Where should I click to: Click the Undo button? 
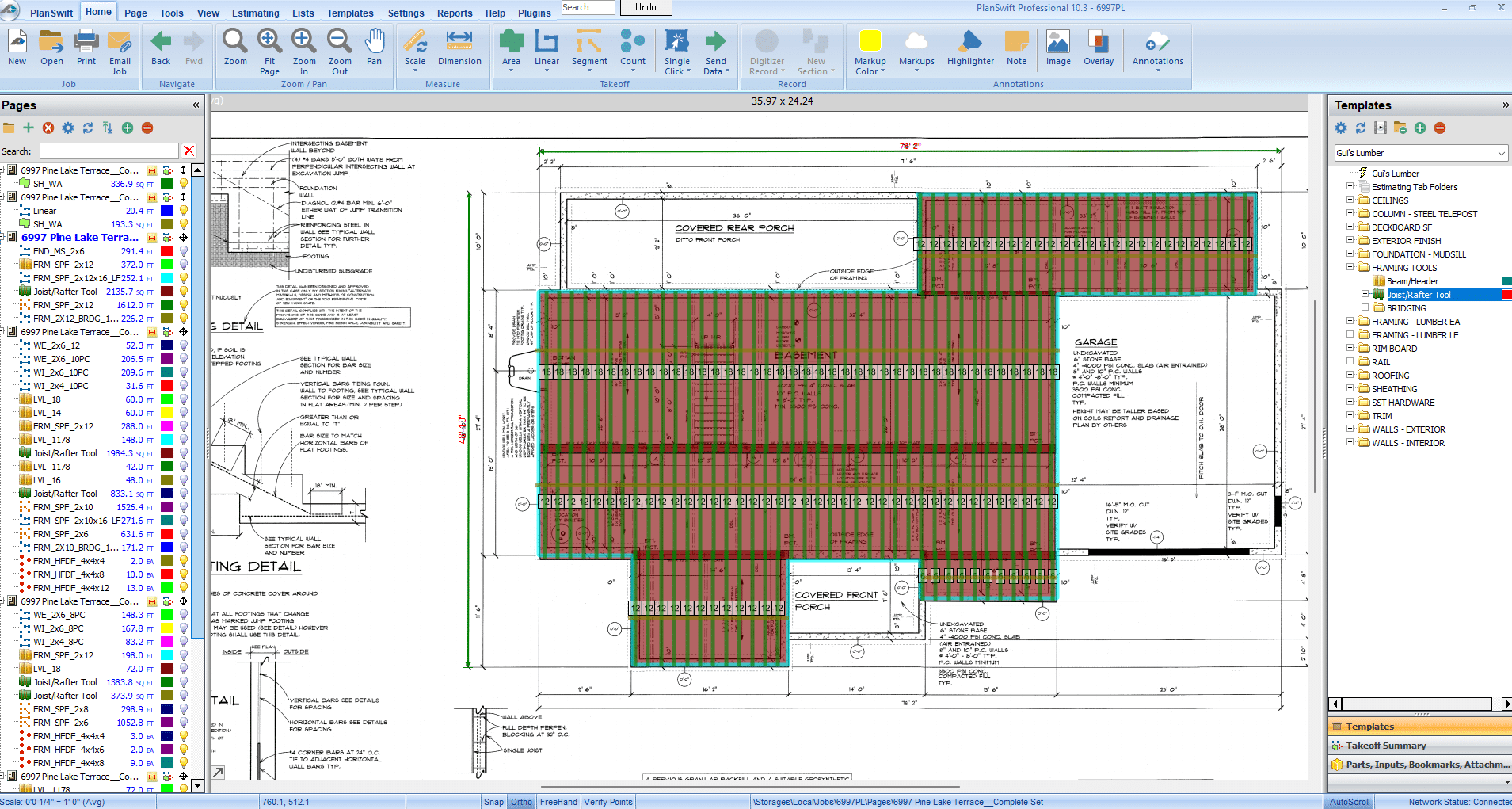point(645,7)
